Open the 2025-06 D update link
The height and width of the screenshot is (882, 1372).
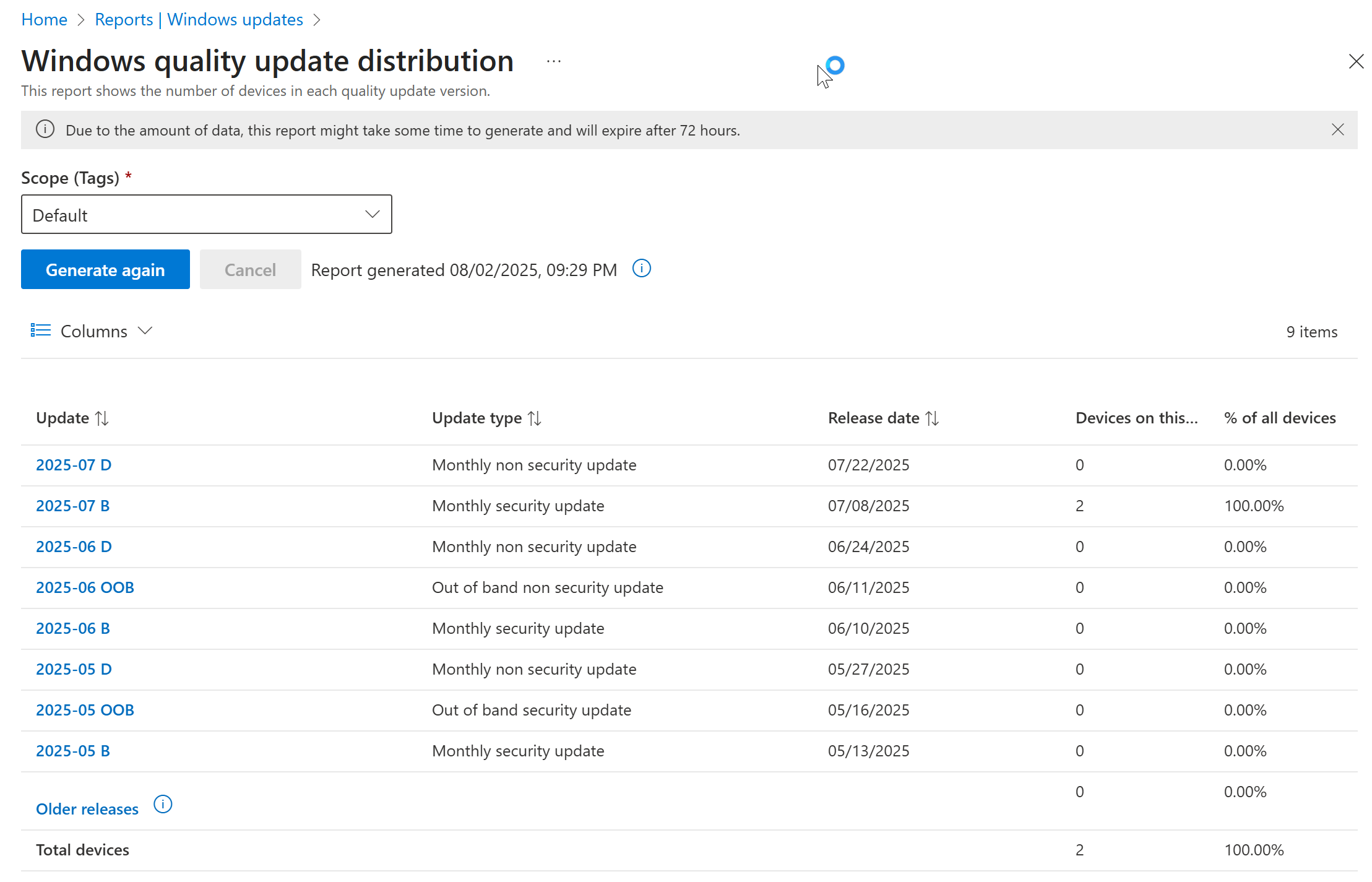click(74, 547)
